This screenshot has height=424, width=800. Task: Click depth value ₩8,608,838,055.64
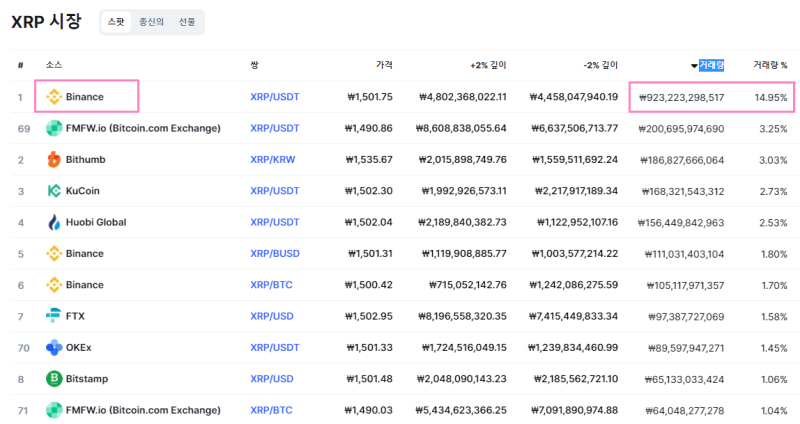pyautogui.click(x=461, y=128)
